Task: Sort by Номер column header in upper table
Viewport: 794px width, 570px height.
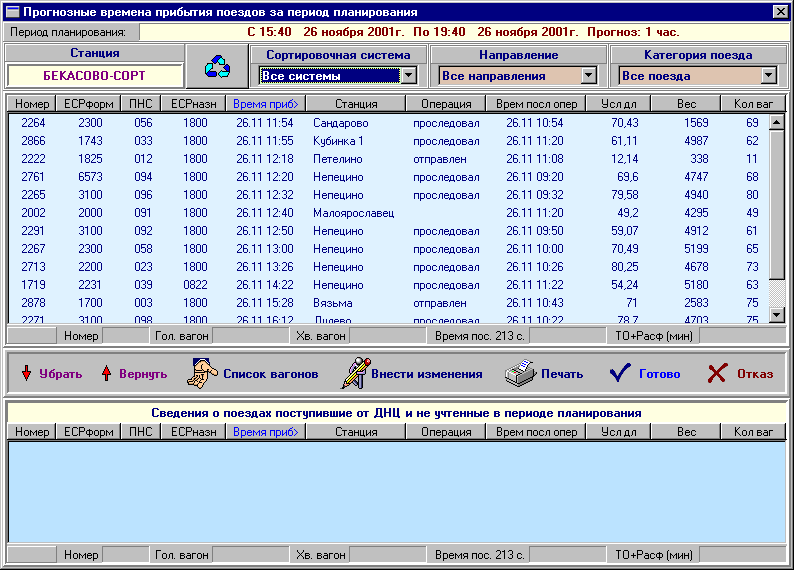Action: (x=32, y=104)
